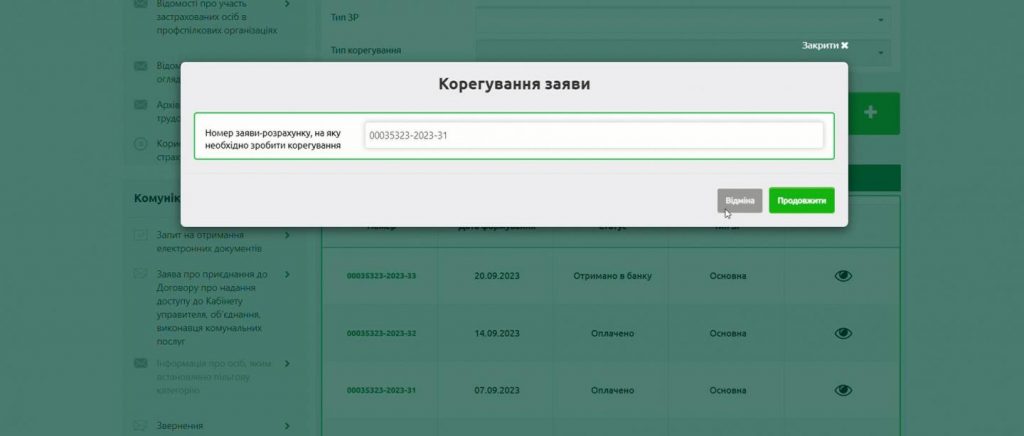
Task: Click eye icon in the 07.09.2023 row
Action: point(843,390)
